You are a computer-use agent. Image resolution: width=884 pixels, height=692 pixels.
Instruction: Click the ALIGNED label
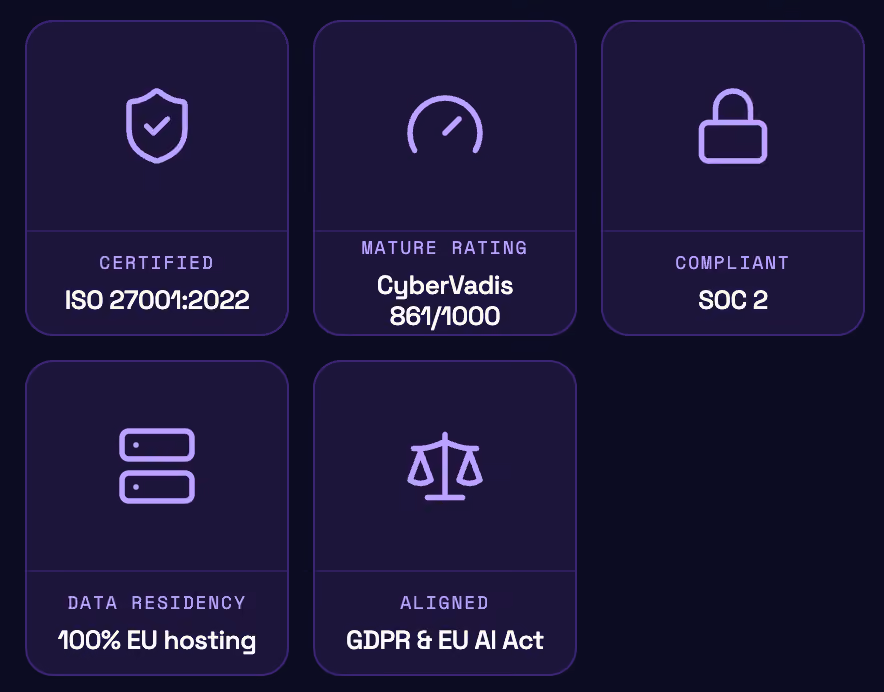click(445, 603)
